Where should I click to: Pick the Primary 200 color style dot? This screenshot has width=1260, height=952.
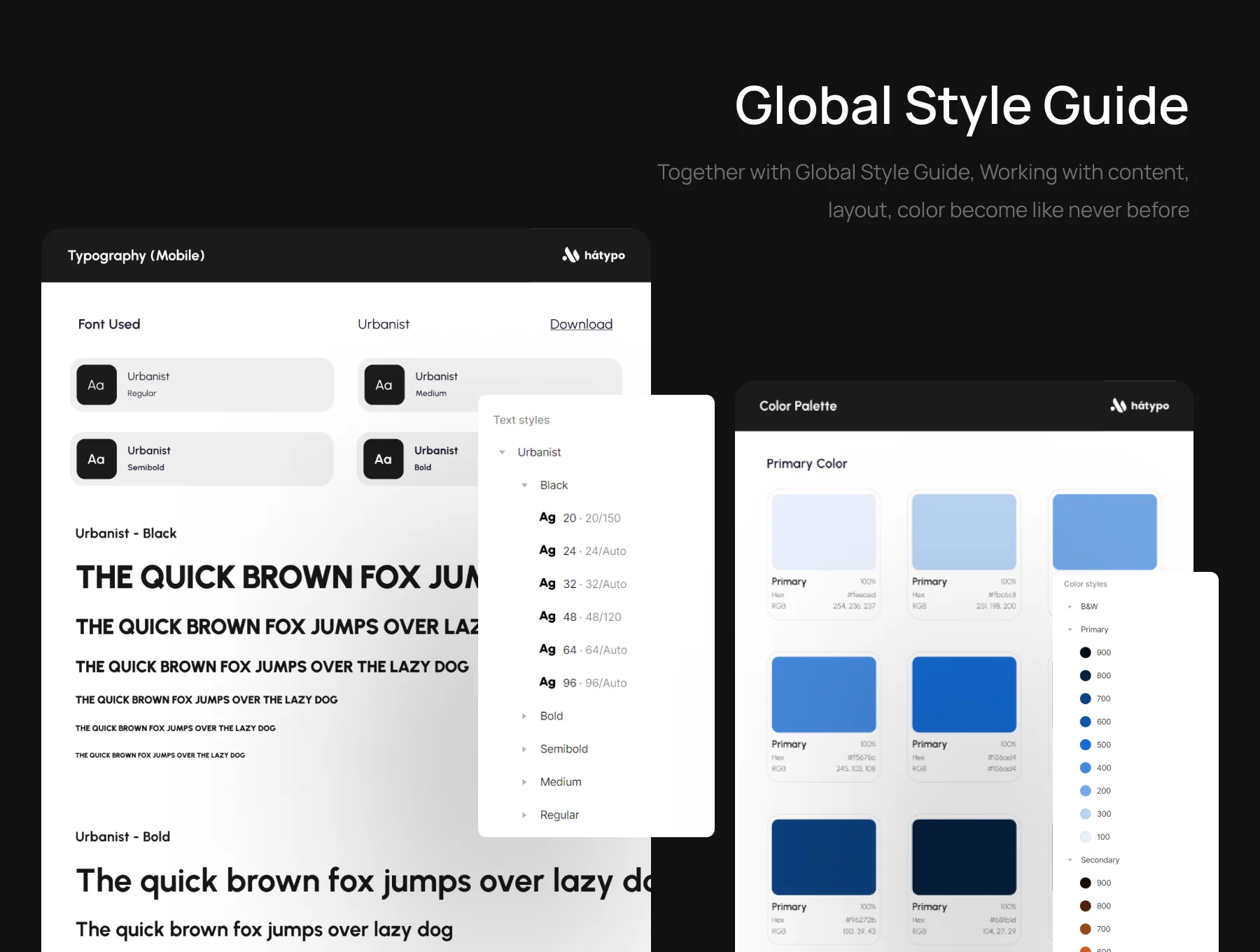click(1086, 791)
